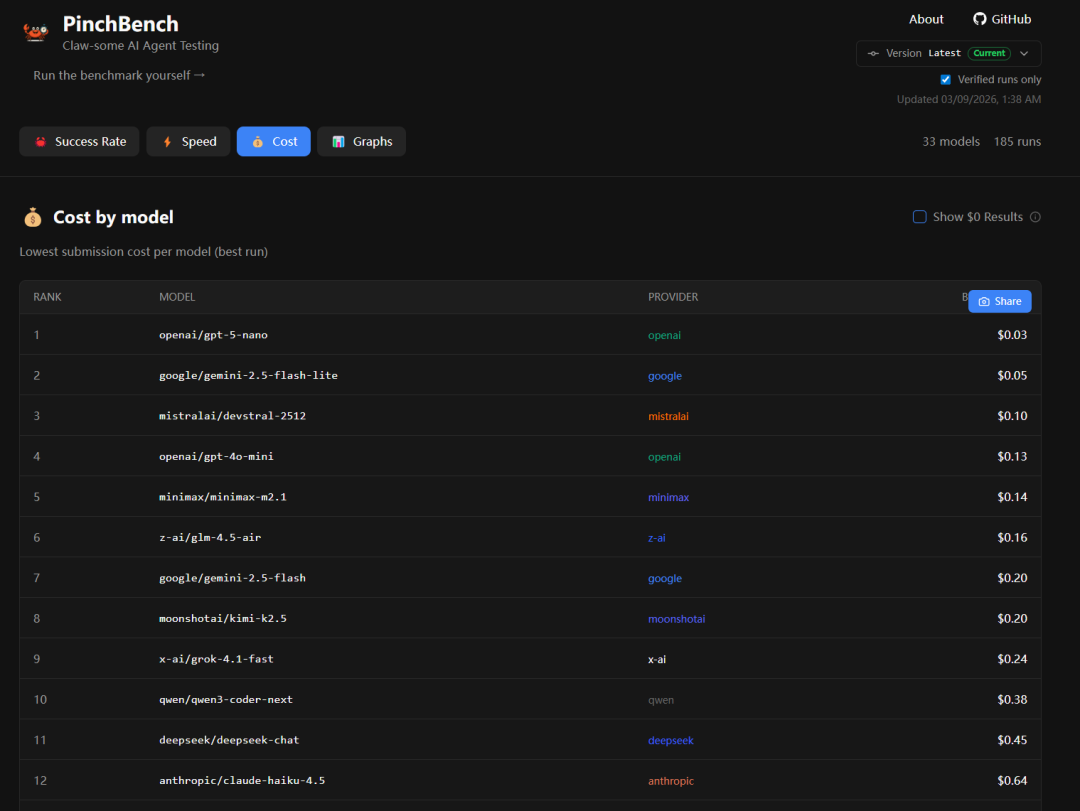Uncheck Verified runs only checkbox
This screenshot has height=811, width=1080.
coord(945,80)
